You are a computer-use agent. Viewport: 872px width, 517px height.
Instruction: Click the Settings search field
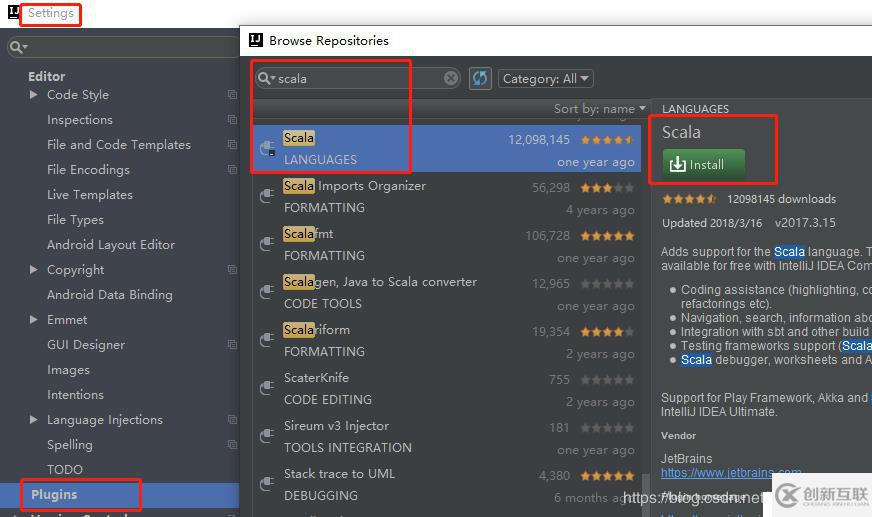[123, 47]
